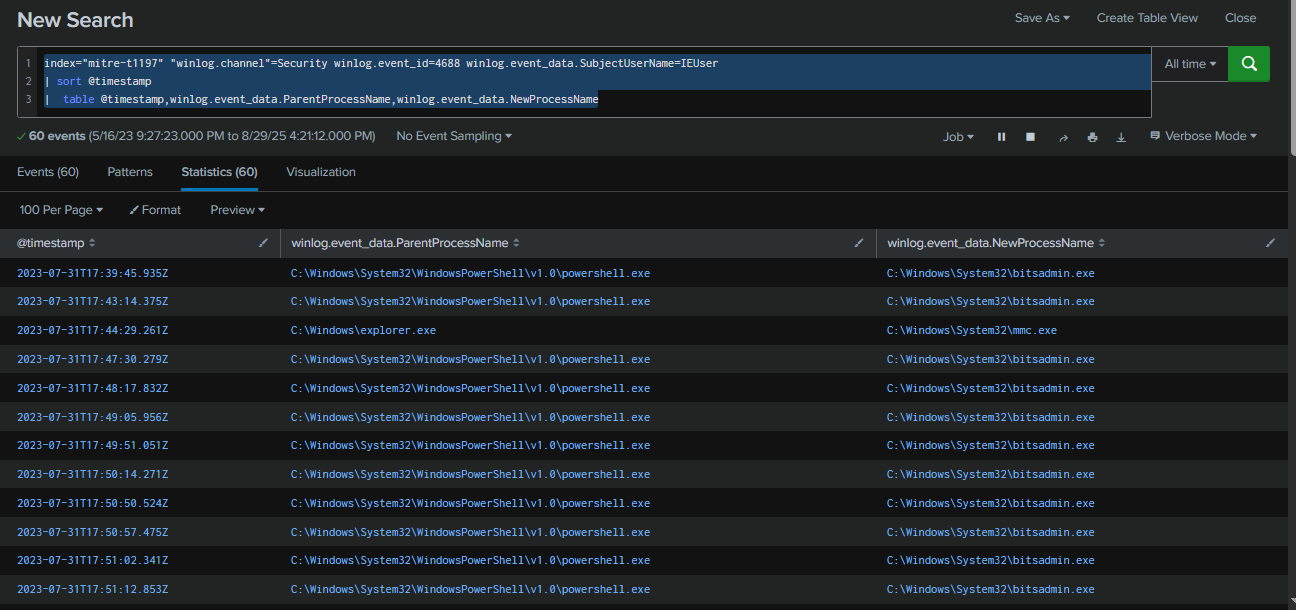Edit the ParentProcessName column with its pencil icon
This screenshot has width=1296, height=610.
[858, 243]
